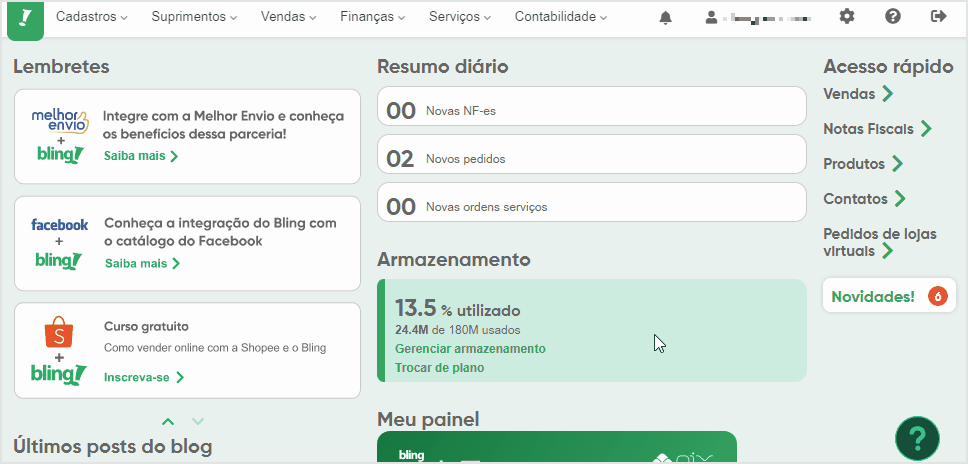Click Gerenciar armazenamento link

470,349
